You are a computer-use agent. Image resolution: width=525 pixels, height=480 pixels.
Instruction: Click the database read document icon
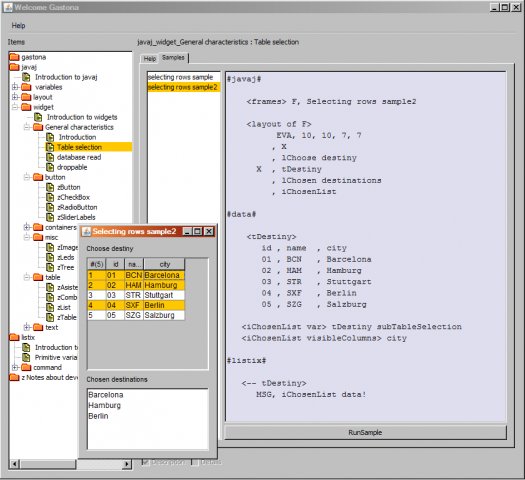coord(50,157)
